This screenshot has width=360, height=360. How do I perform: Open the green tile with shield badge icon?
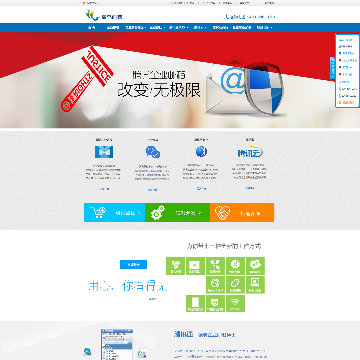215,303
